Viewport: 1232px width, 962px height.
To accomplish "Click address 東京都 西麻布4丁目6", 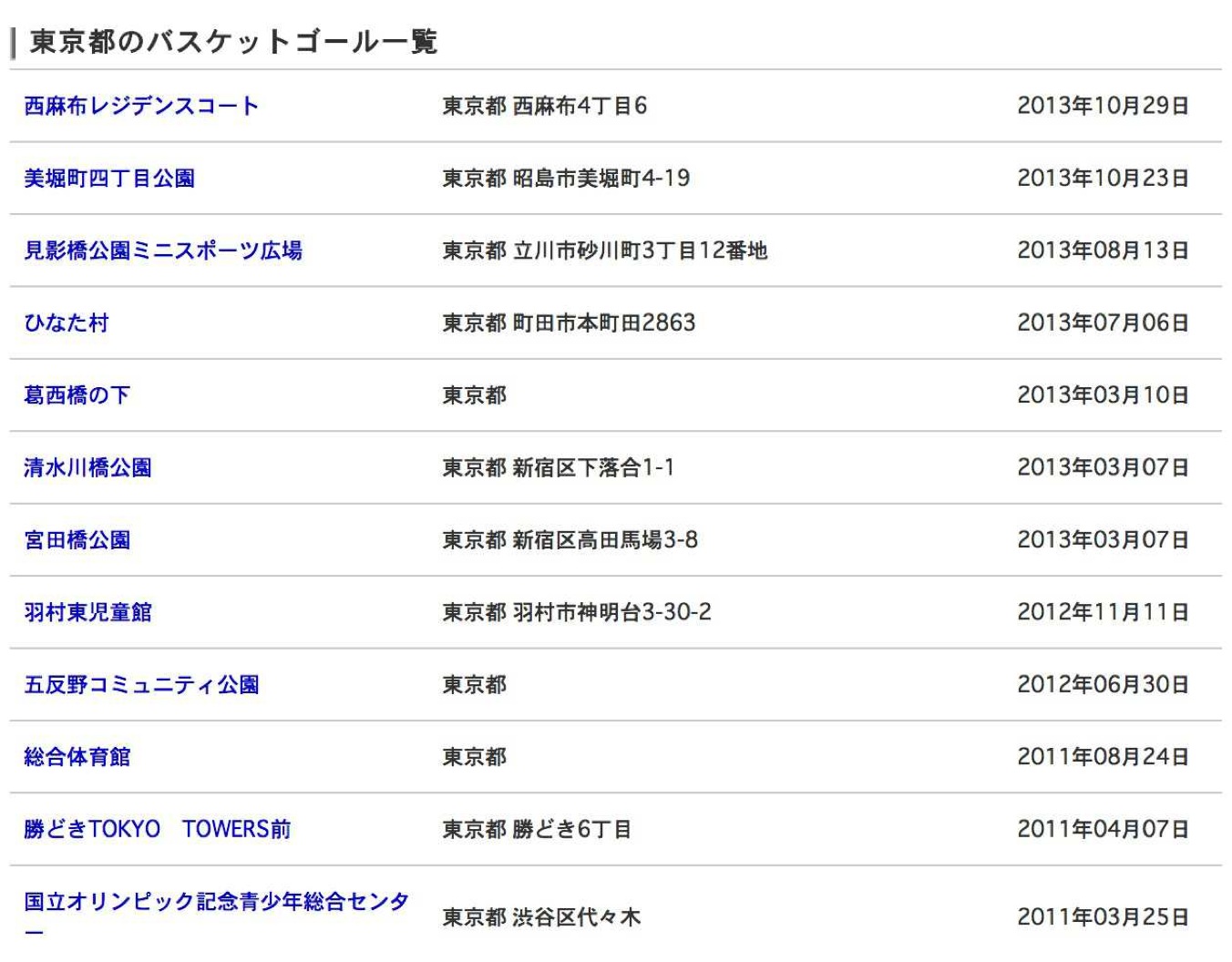I will 545,106.
